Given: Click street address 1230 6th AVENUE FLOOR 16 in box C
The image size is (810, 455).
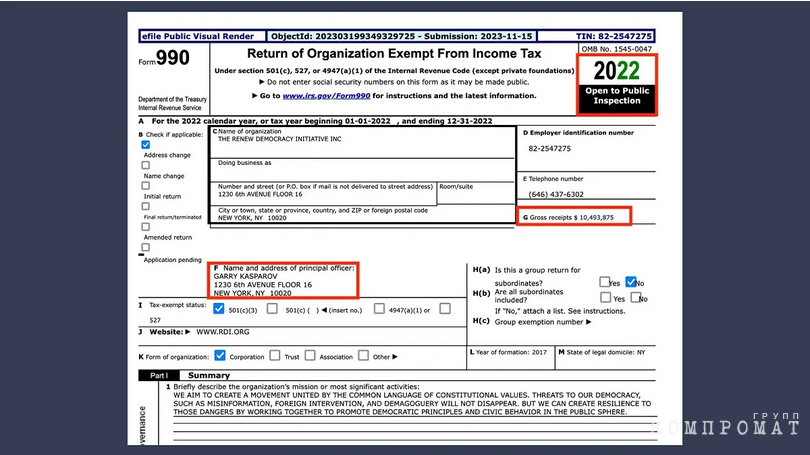Looking at the screenshot, I should coord(260,194).
